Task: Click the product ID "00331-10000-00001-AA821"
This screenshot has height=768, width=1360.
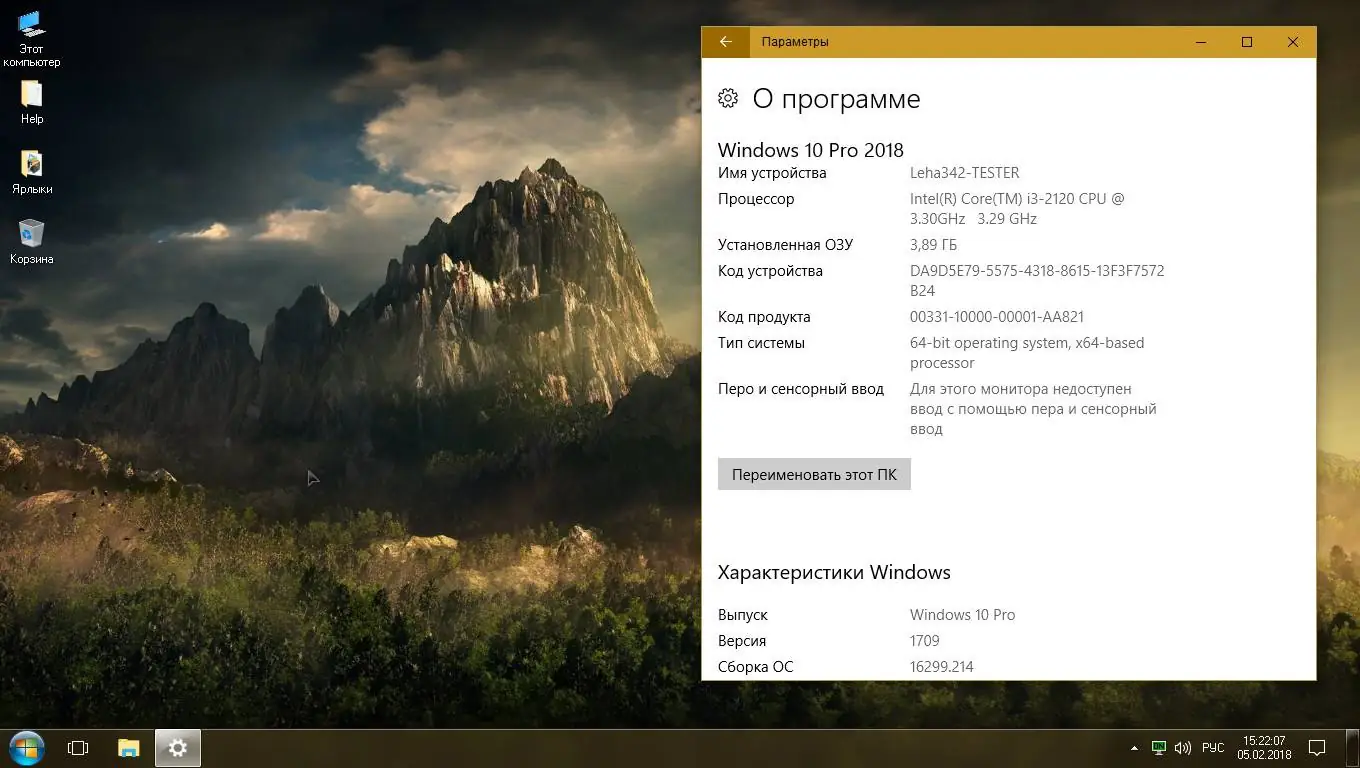Action: point(997,317)
